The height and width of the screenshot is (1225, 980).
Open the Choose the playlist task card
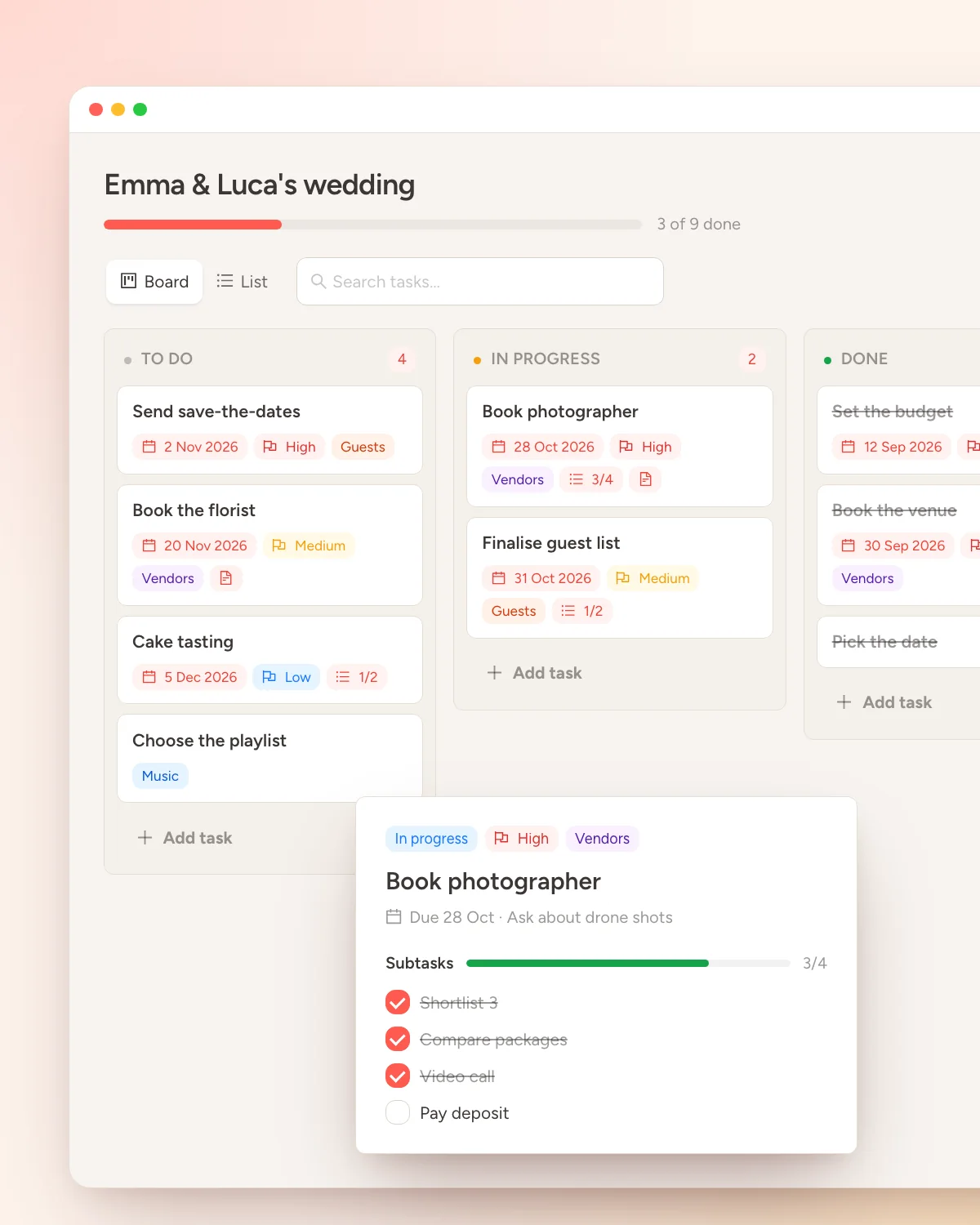(x=269, y=759)
